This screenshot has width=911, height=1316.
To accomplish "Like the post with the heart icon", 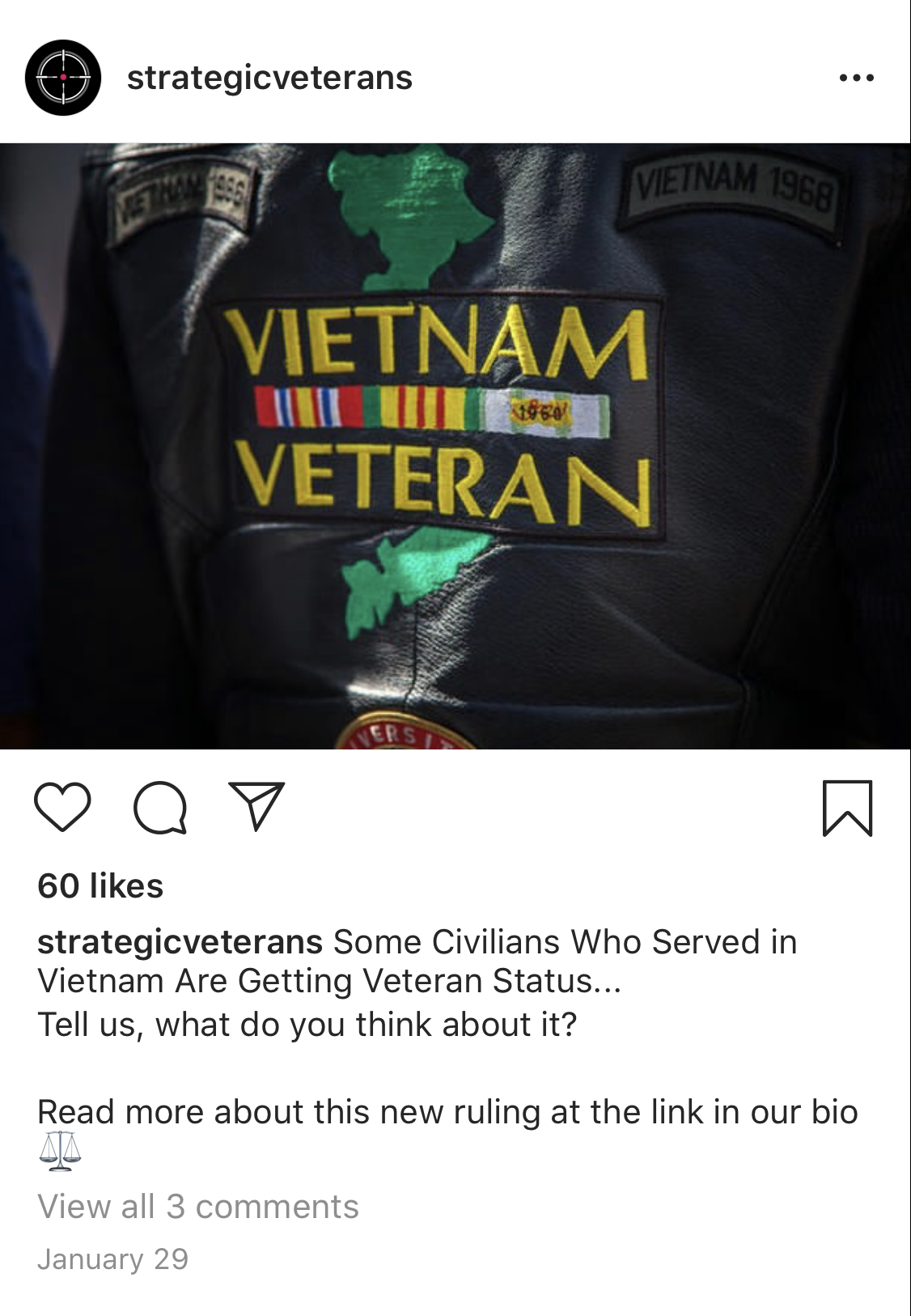I will [62, 807].
